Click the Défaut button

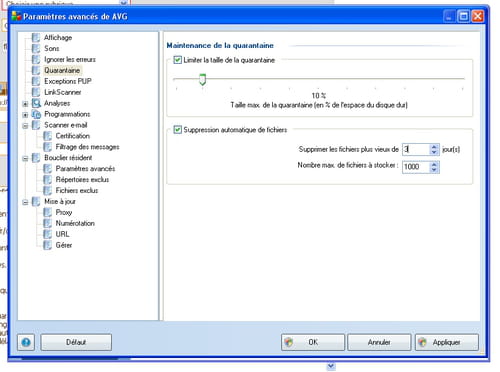click(76, 342)
